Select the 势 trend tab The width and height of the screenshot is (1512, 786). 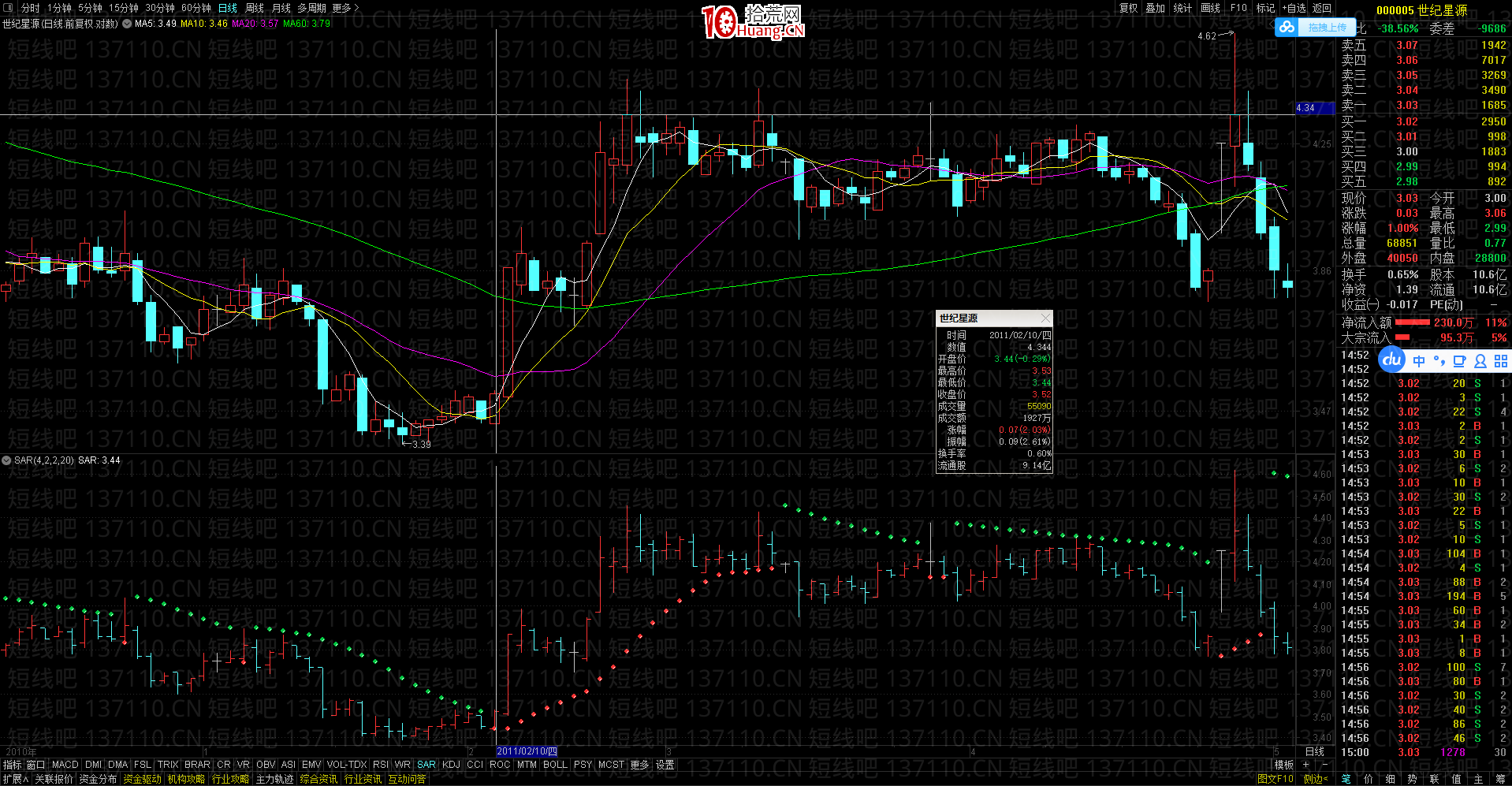click(x=1412, y=779)
